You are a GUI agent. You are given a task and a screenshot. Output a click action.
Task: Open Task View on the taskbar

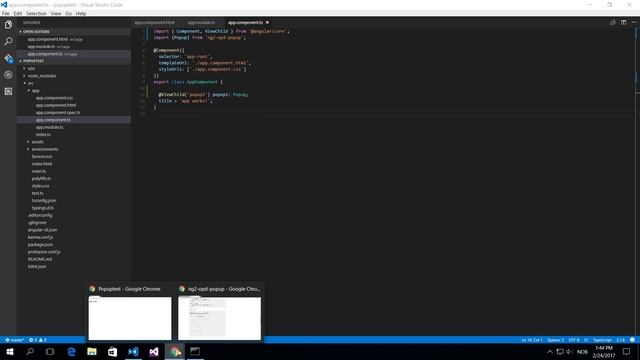tap(50, 351)
